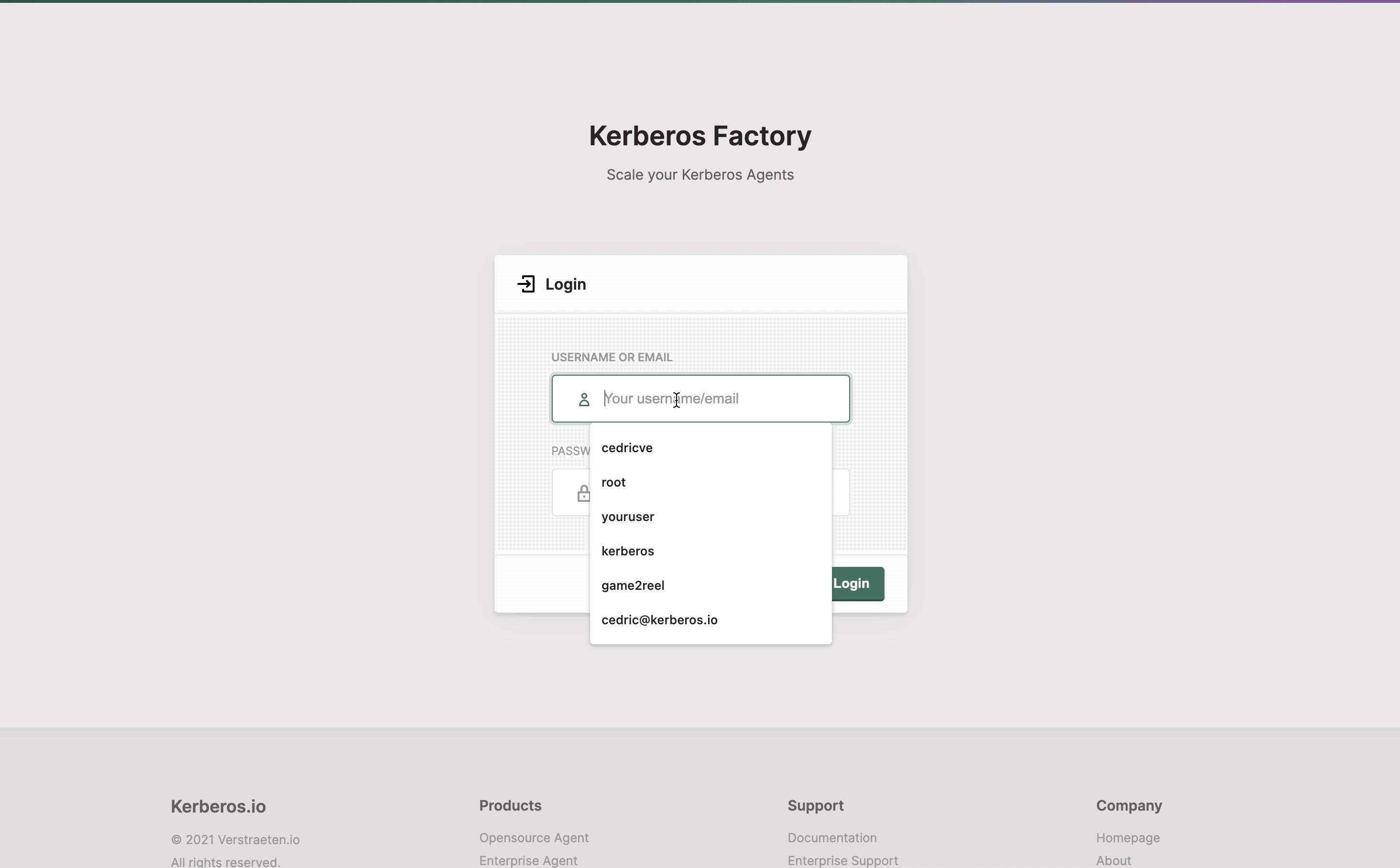The width and height of the screenshot is (1400, 868).
Task: Select 'youruser' from the suggestion dropdown
Action: point(628,517)
